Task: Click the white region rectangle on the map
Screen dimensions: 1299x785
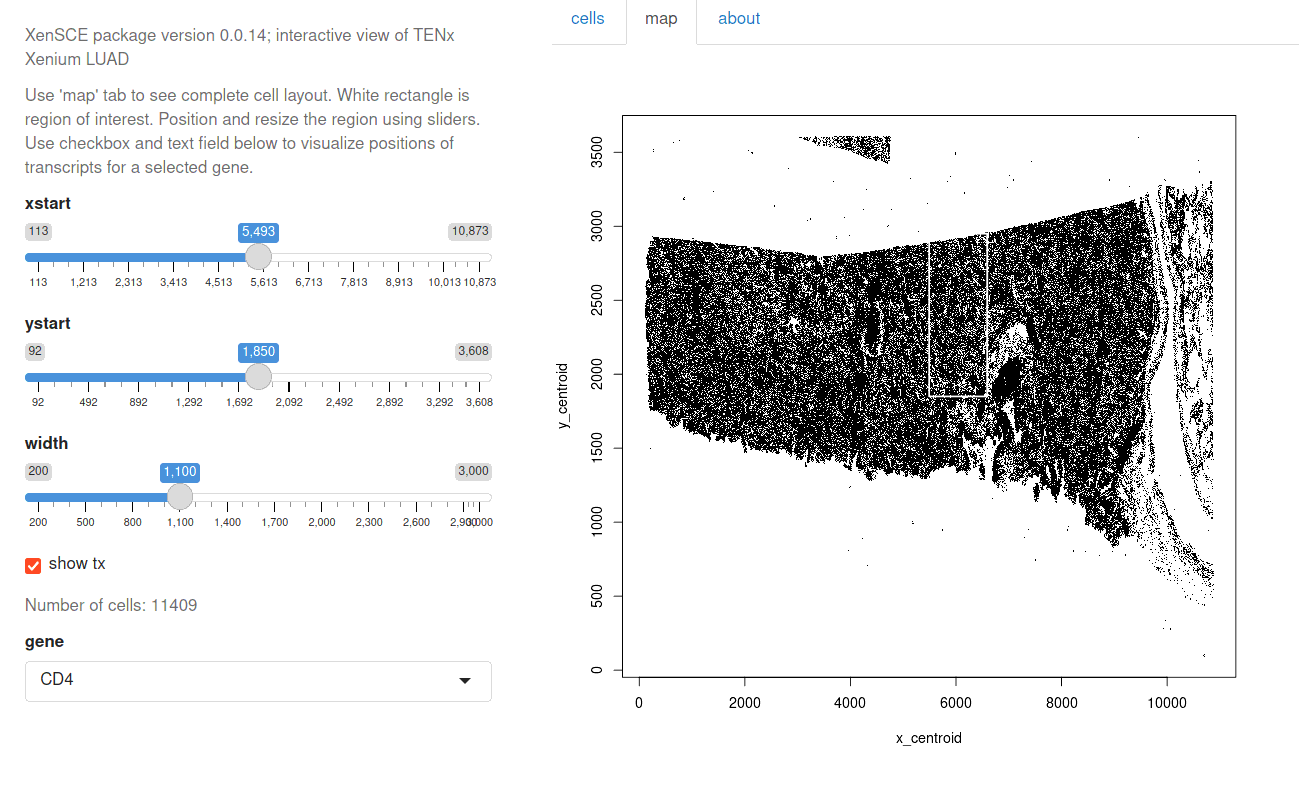Action: coord(958,317)
